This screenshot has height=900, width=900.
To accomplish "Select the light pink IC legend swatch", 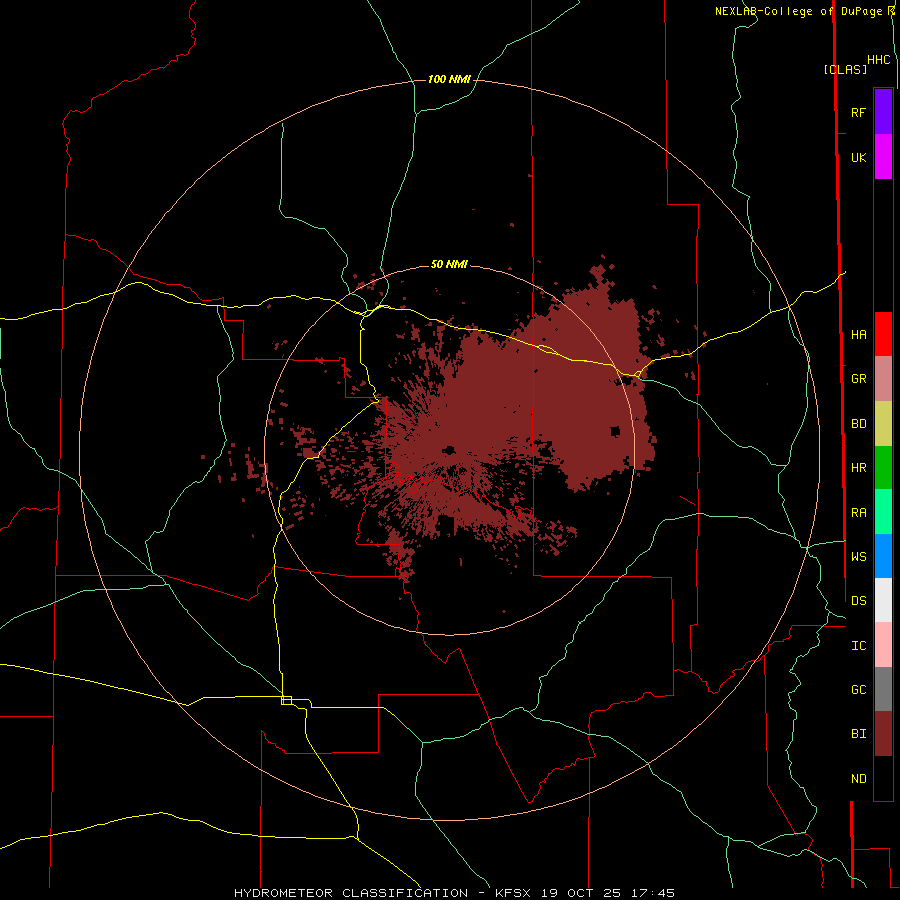I will (883, 645).
